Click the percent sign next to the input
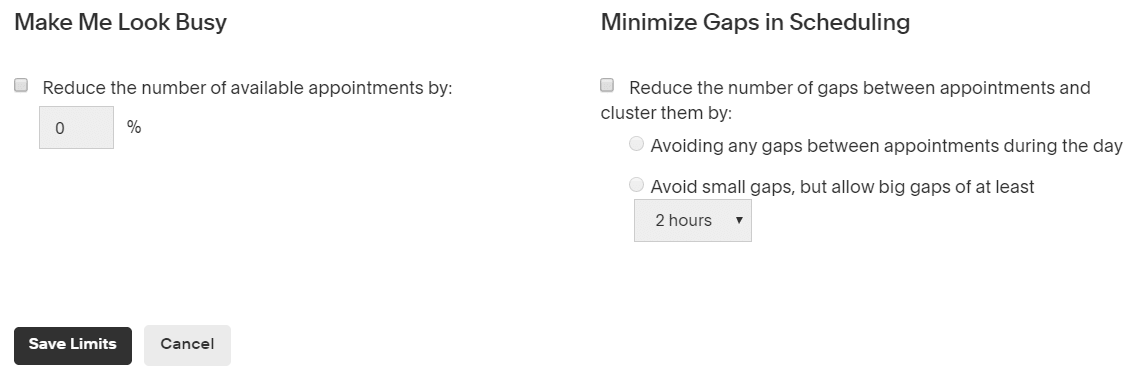The height and width of the screenshot is (381, 1143). point(134,127)
